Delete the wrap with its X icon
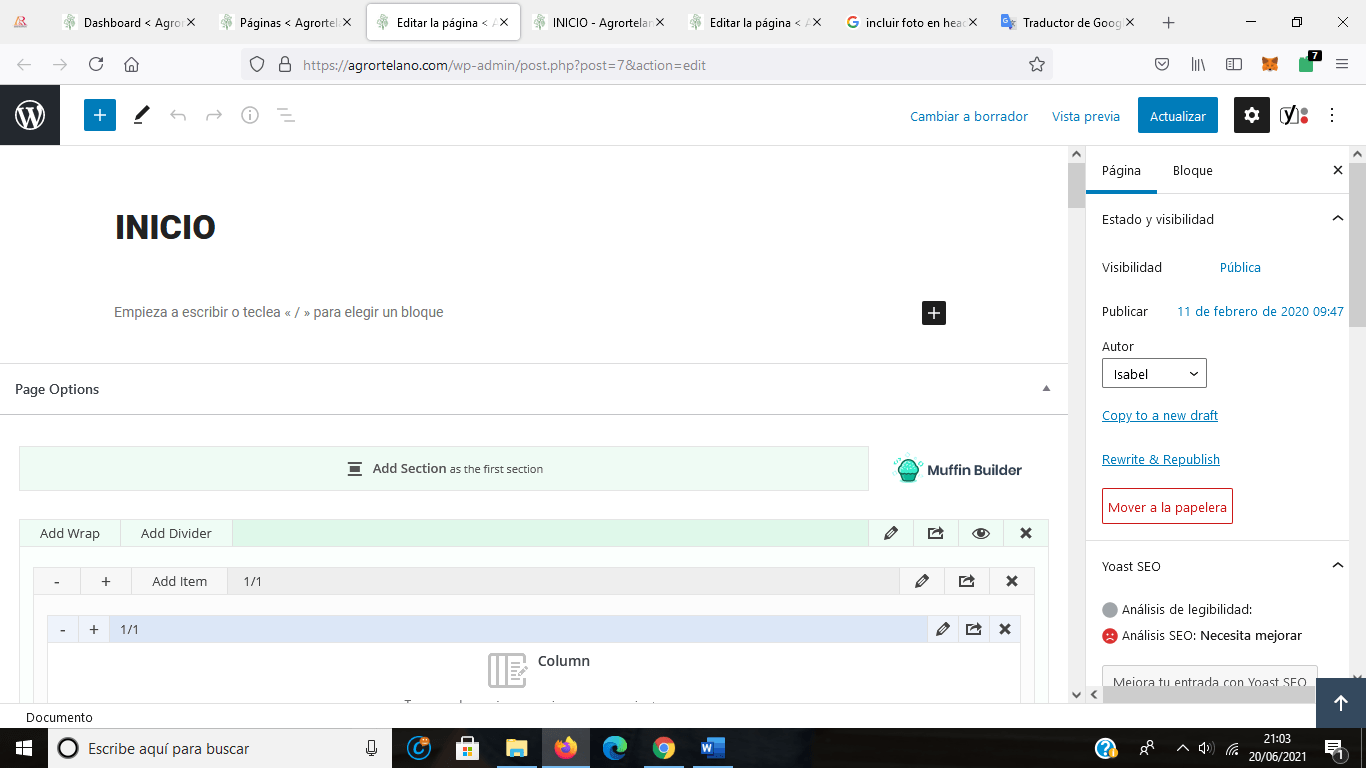Screen dimensions: 1366x768 pos(1012,581)
